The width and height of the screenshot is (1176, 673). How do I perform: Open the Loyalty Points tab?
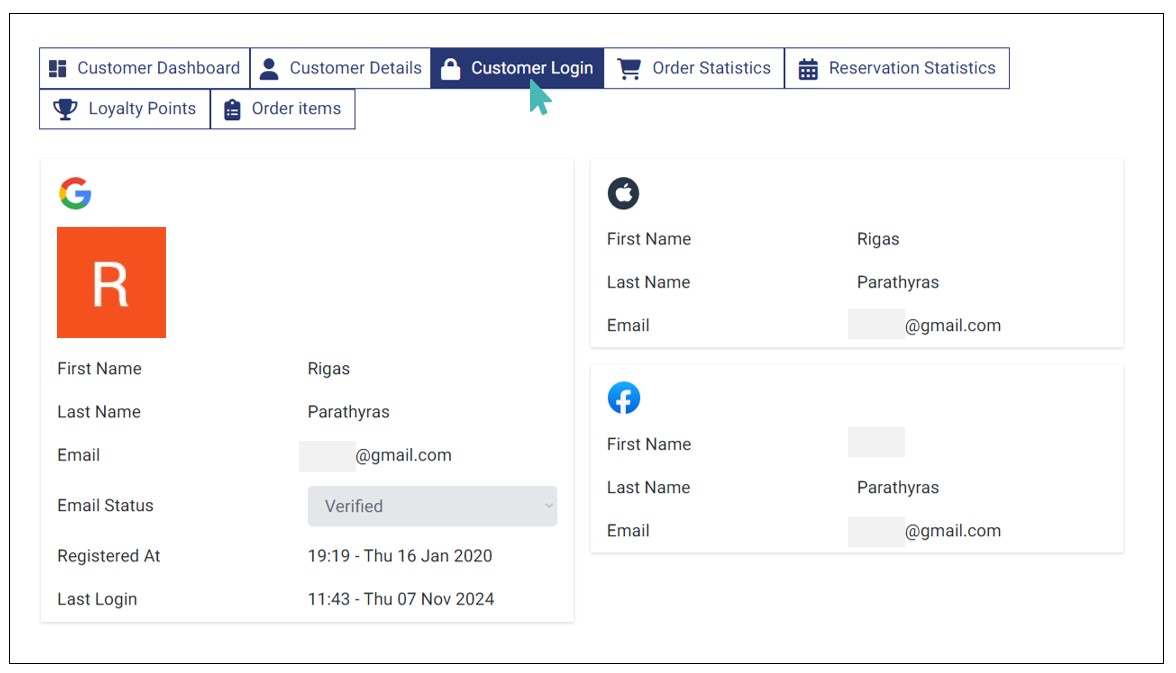(124, 109)
